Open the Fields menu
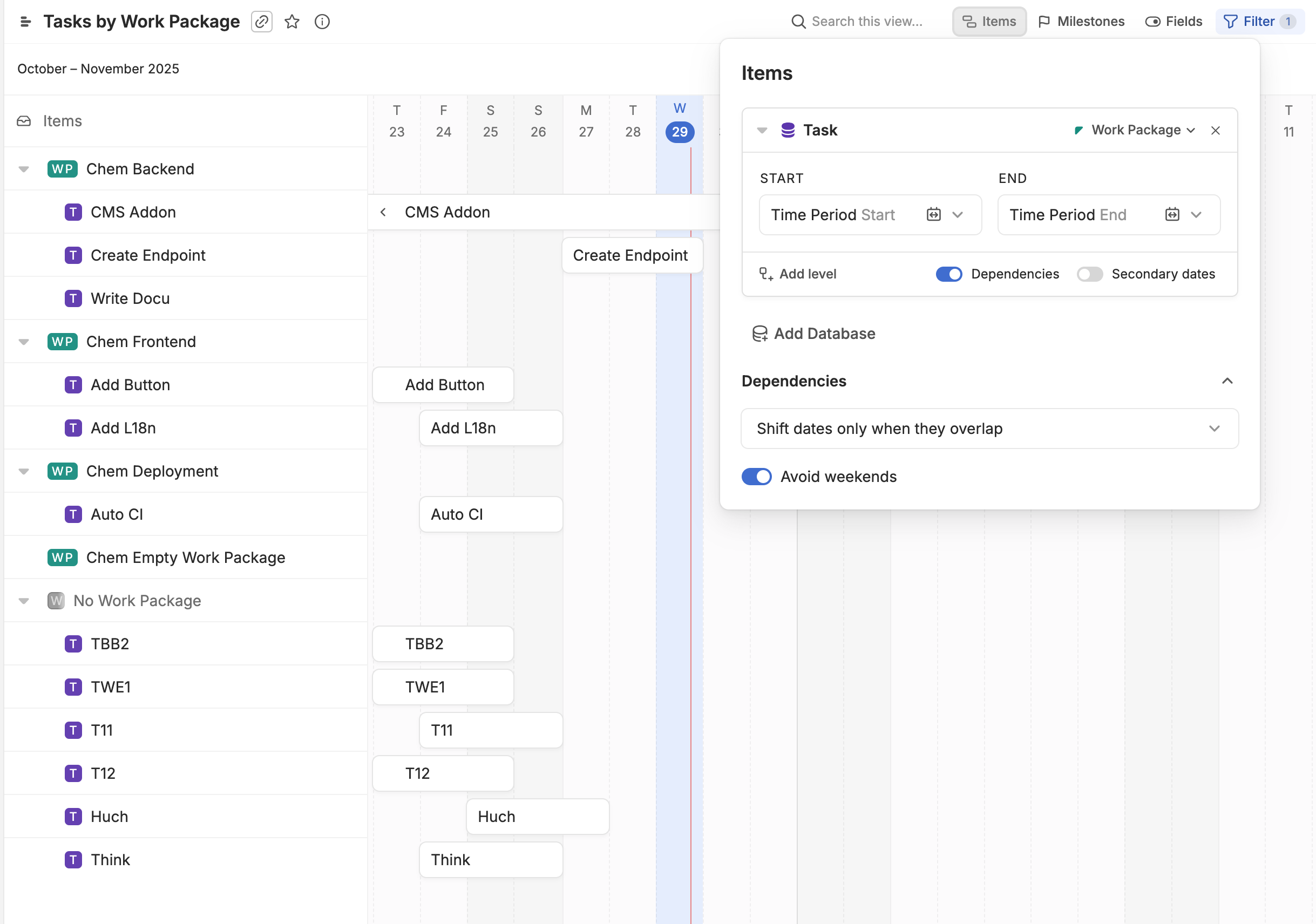The width and height of the screenshot is (1316, 924). [1173, 22]
